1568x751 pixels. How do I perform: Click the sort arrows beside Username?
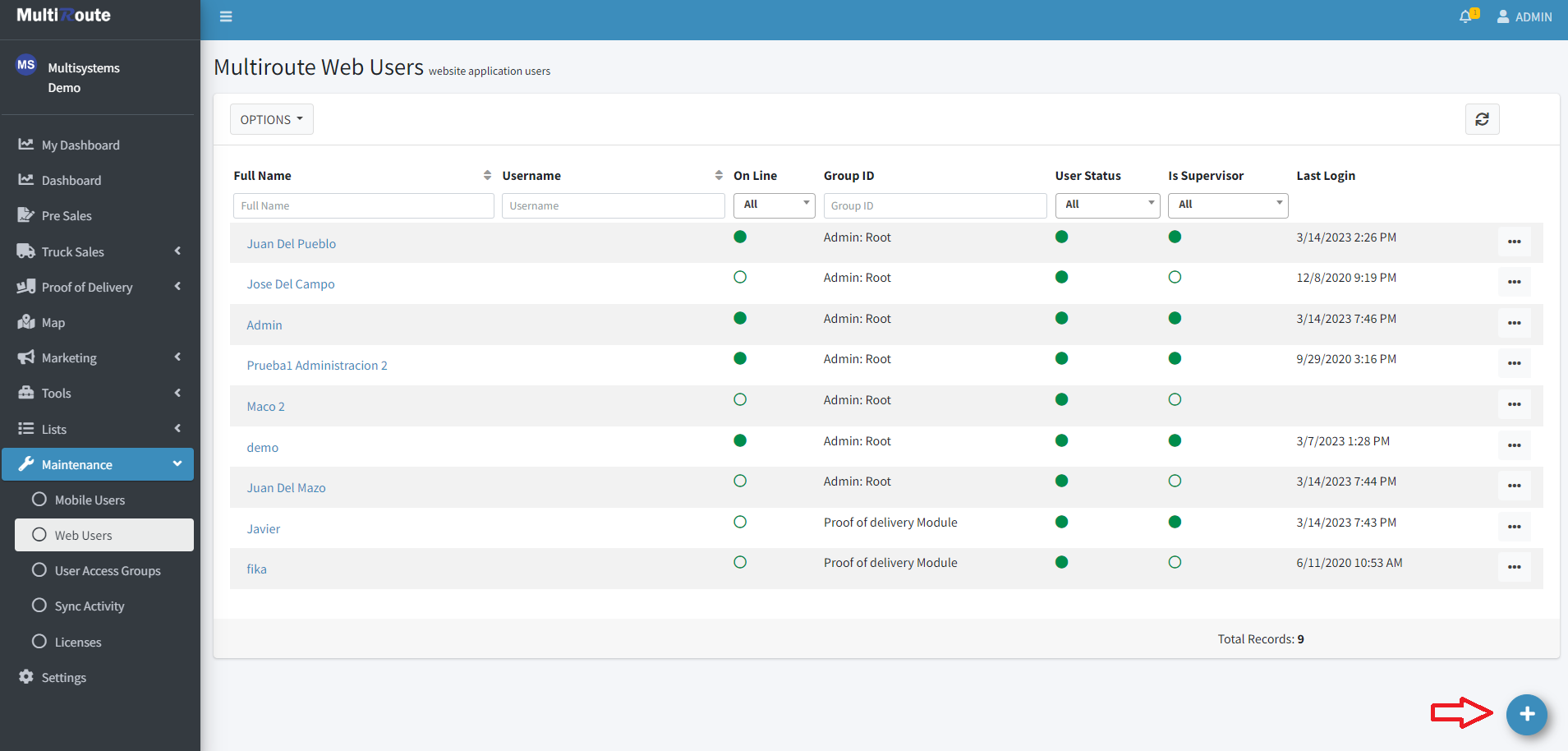tap(719, 175)
